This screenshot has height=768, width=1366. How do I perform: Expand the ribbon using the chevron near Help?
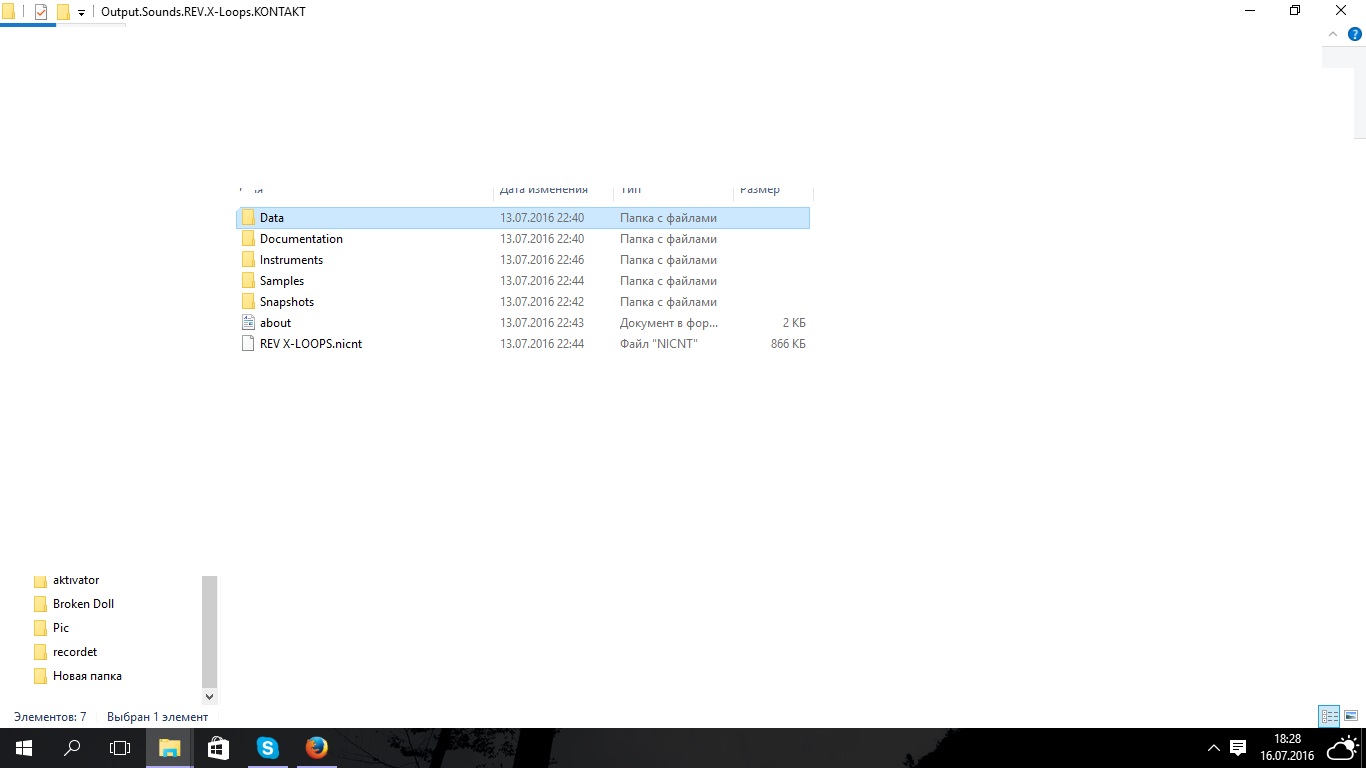(1332, 34)
